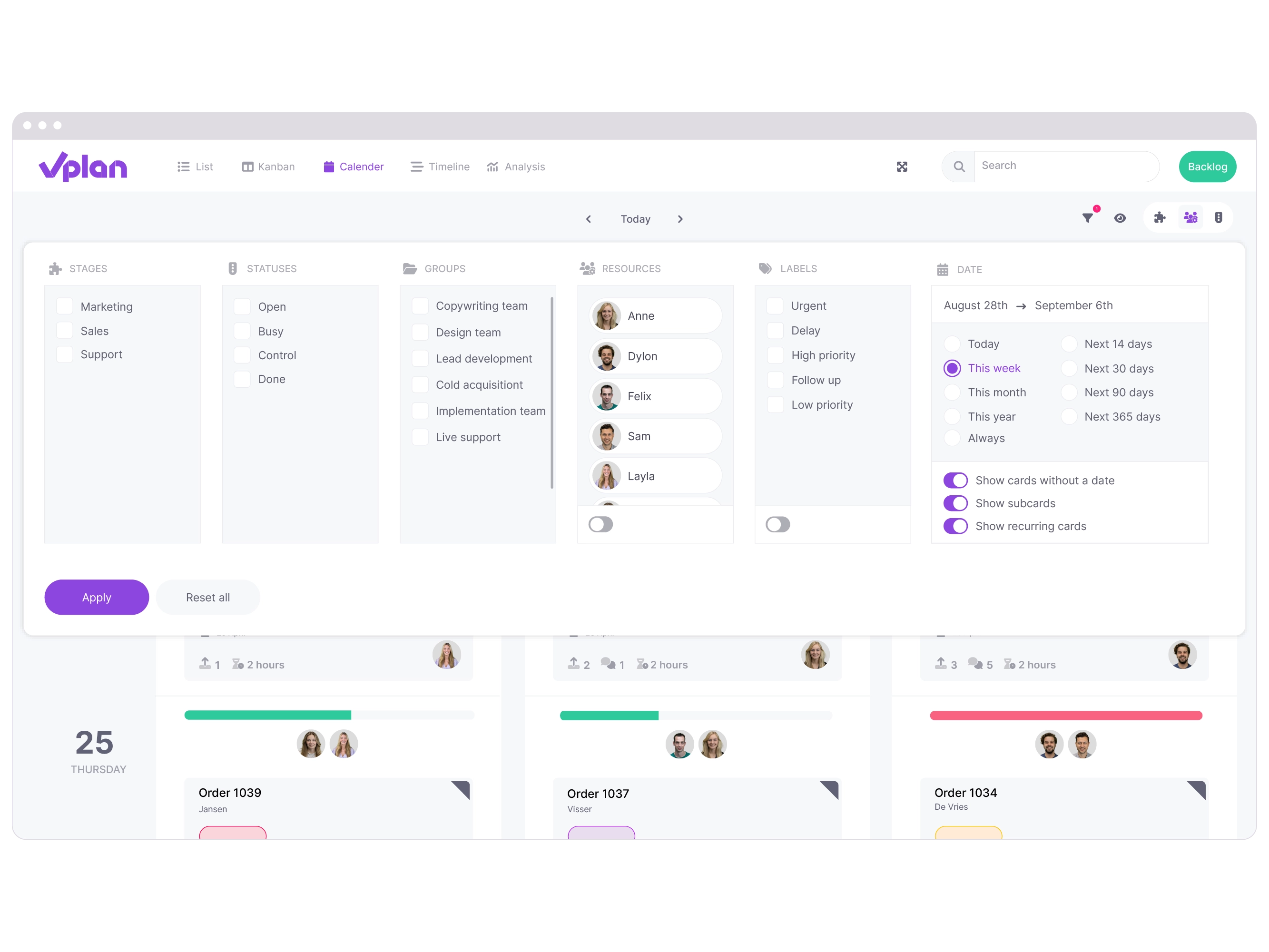
Task: Toggle Show cards without a date
Action: [956, 481]
